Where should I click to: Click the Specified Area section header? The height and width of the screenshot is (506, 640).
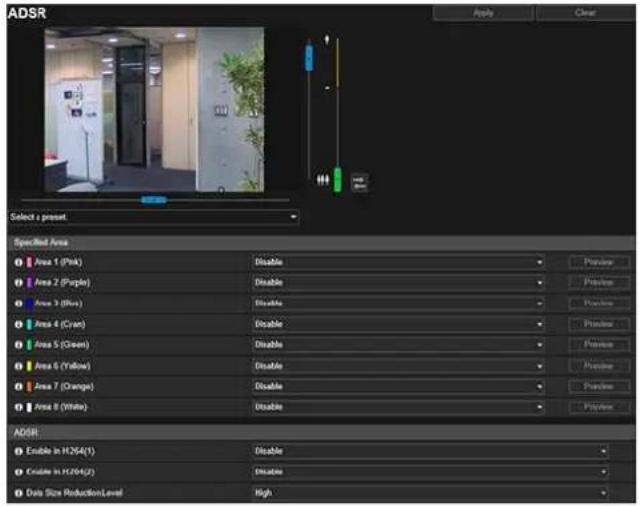tap(321, 243)
